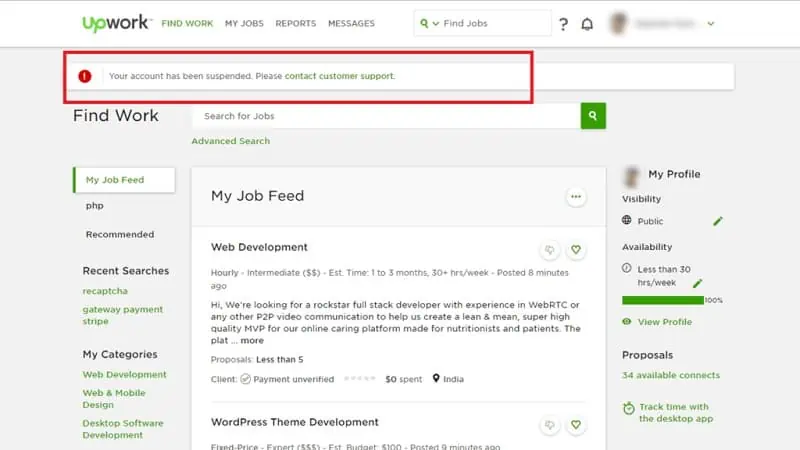
Task: Click the Find Jobs header field
Action: [482, 23]
